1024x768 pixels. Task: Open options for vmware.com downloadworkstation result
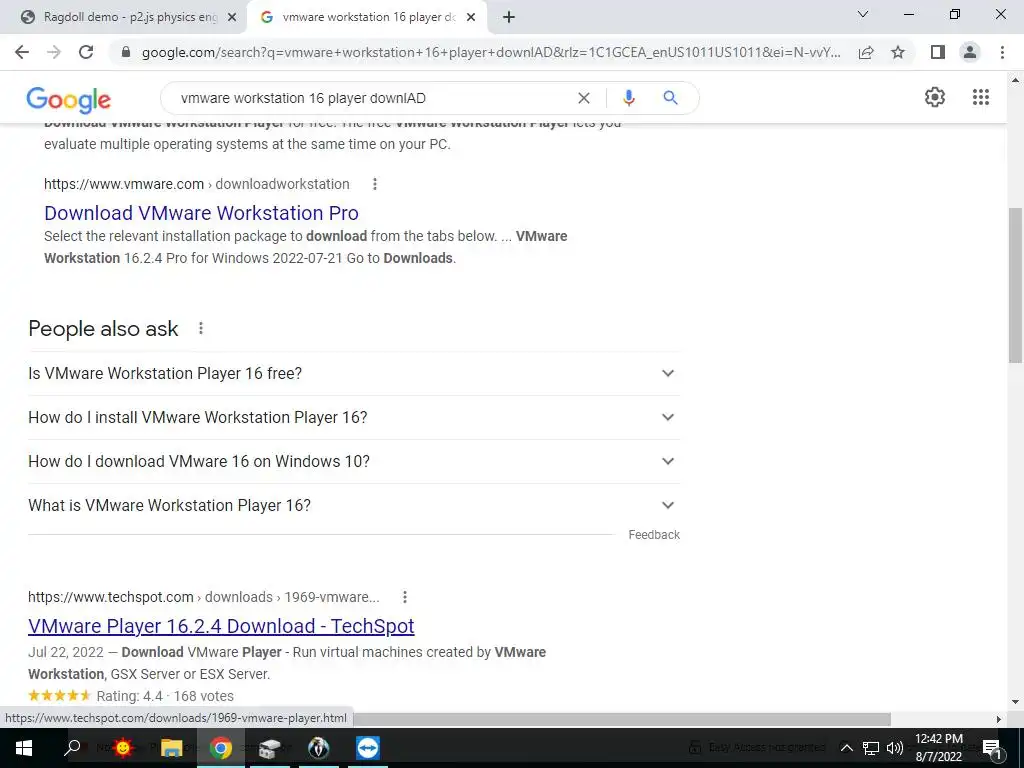[x=375, y=184]
